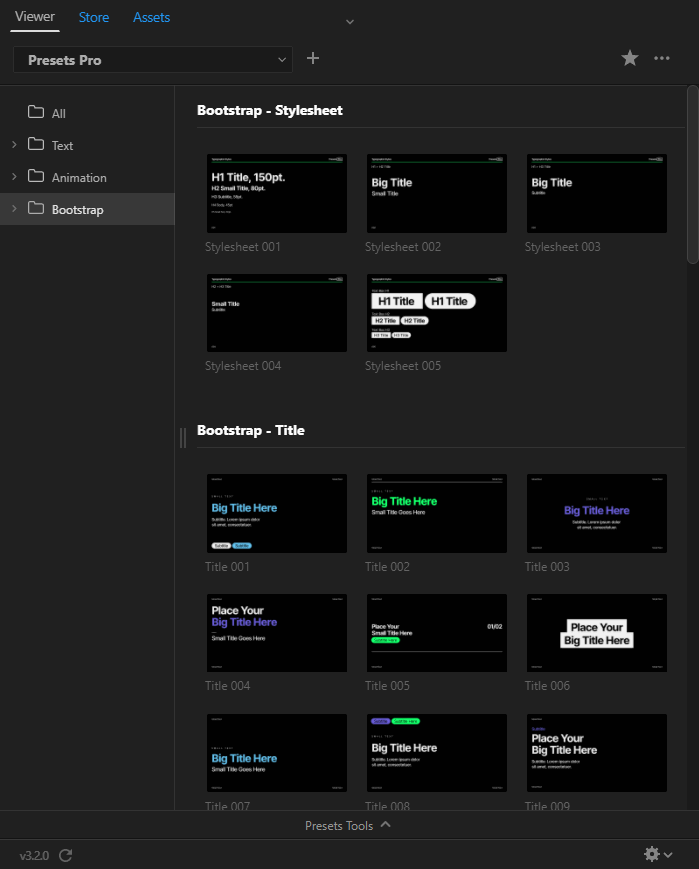Click the Title 004 caption
The width and height of the screenshot is (699, 869).
coord(227,686)
